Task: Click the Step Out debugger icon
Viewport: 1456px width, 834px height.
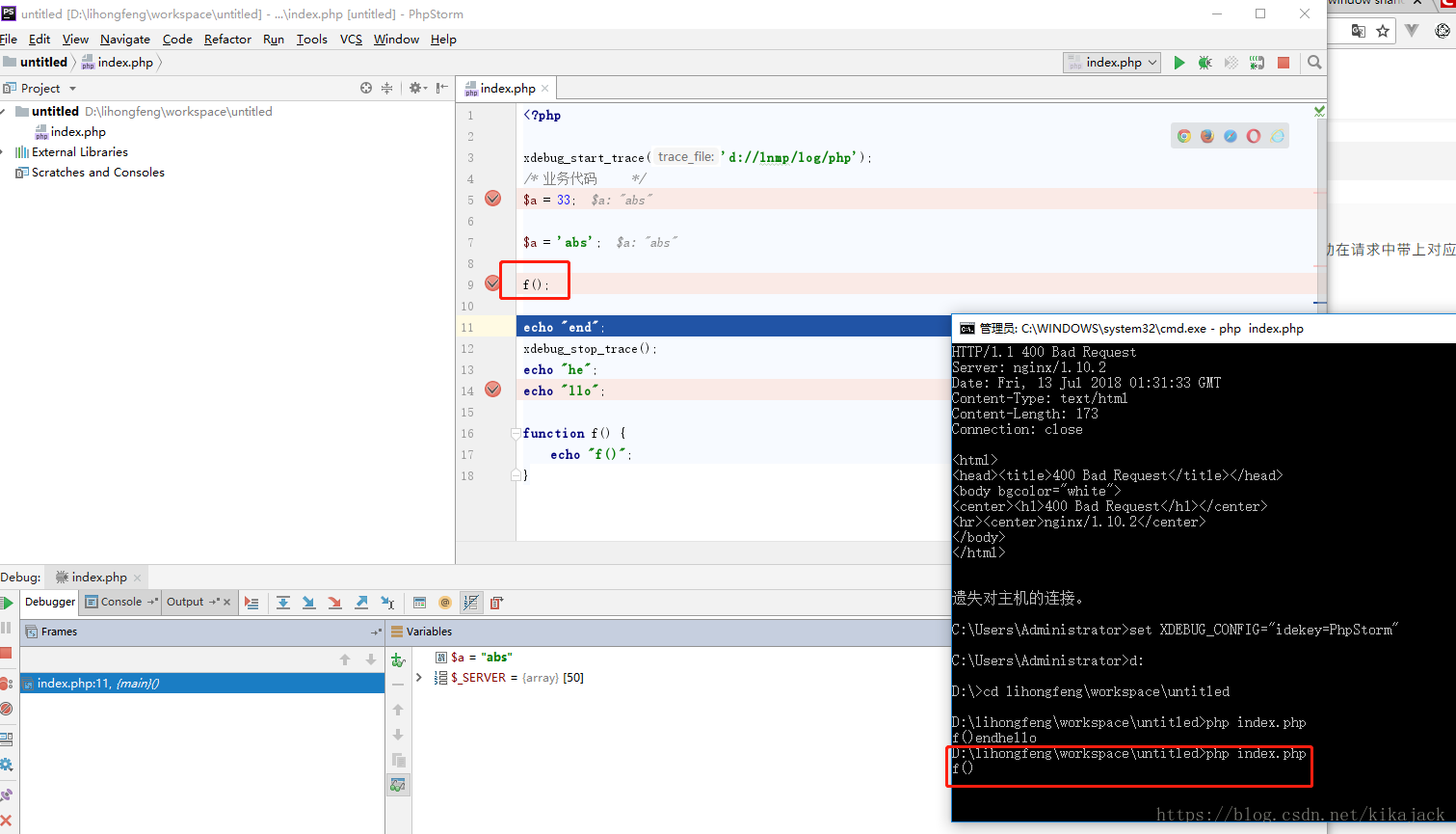Action: (361, 603)
